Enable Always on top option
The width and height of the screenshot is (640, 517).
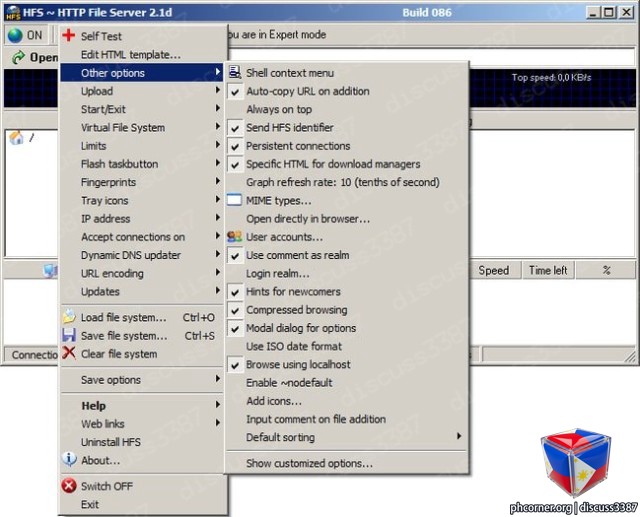(x=347, y=109)
